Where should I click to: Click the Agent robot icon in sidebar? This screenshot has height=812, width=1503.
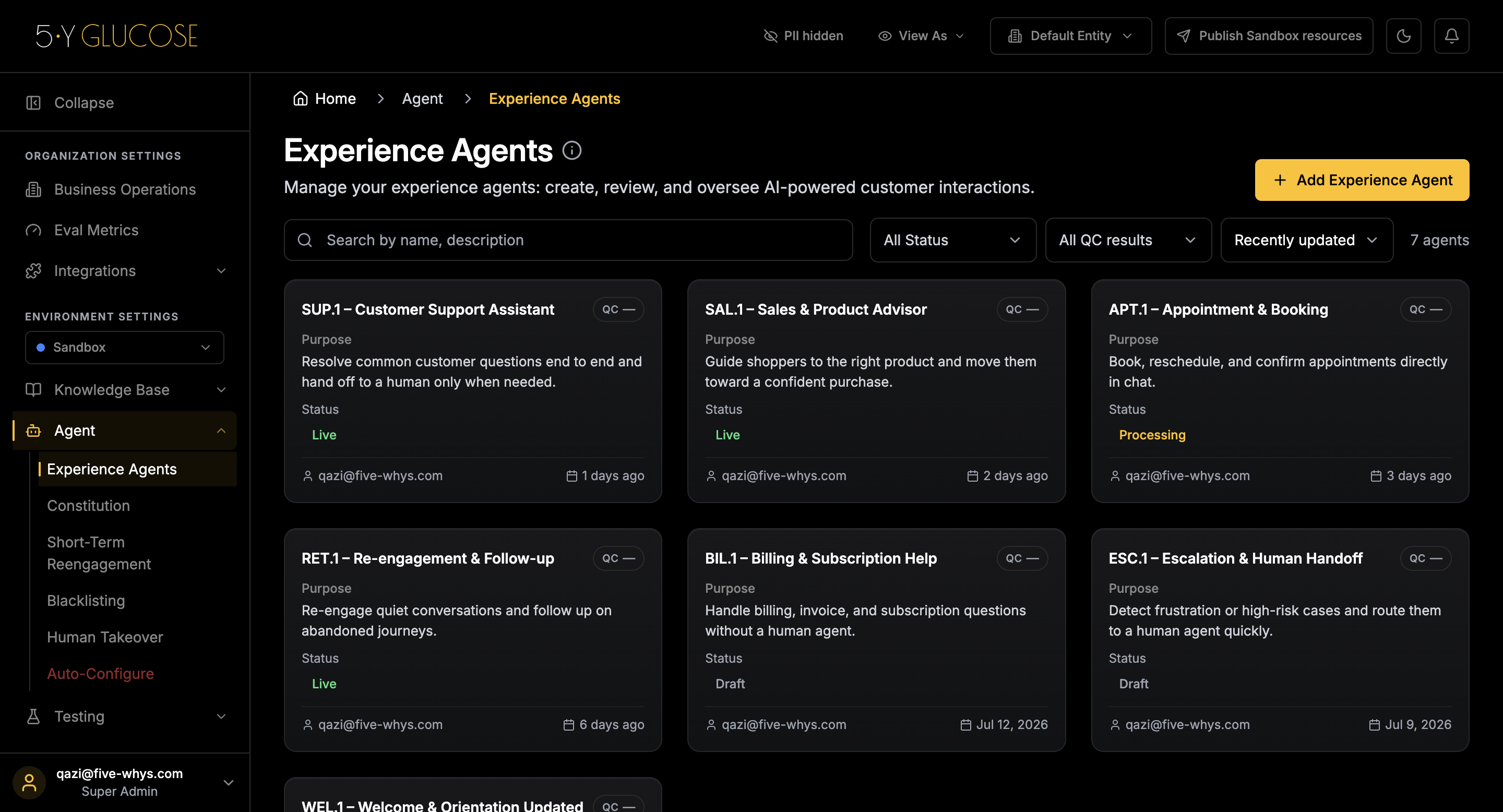[33, 431]
